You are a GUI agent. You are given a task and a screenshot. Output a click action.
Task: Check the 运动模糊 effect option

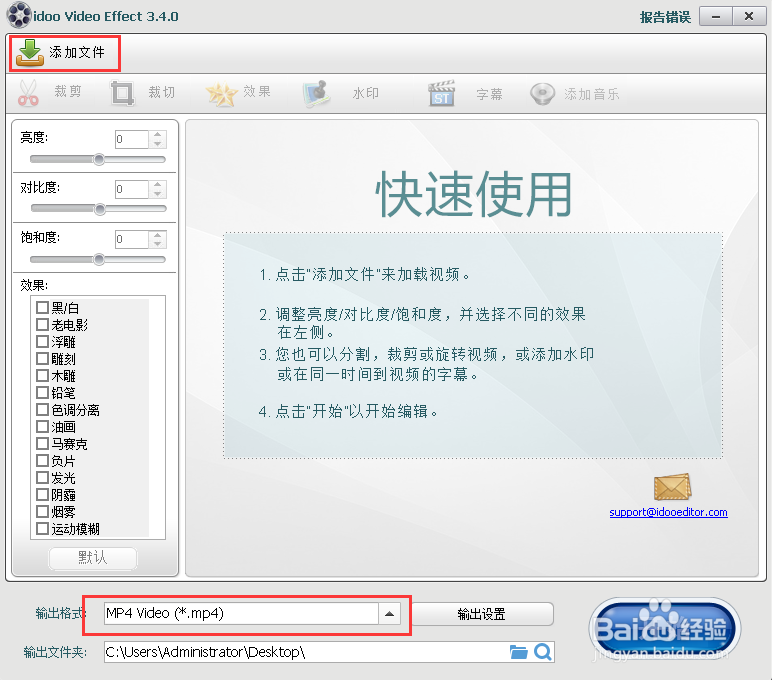(42, 529)
